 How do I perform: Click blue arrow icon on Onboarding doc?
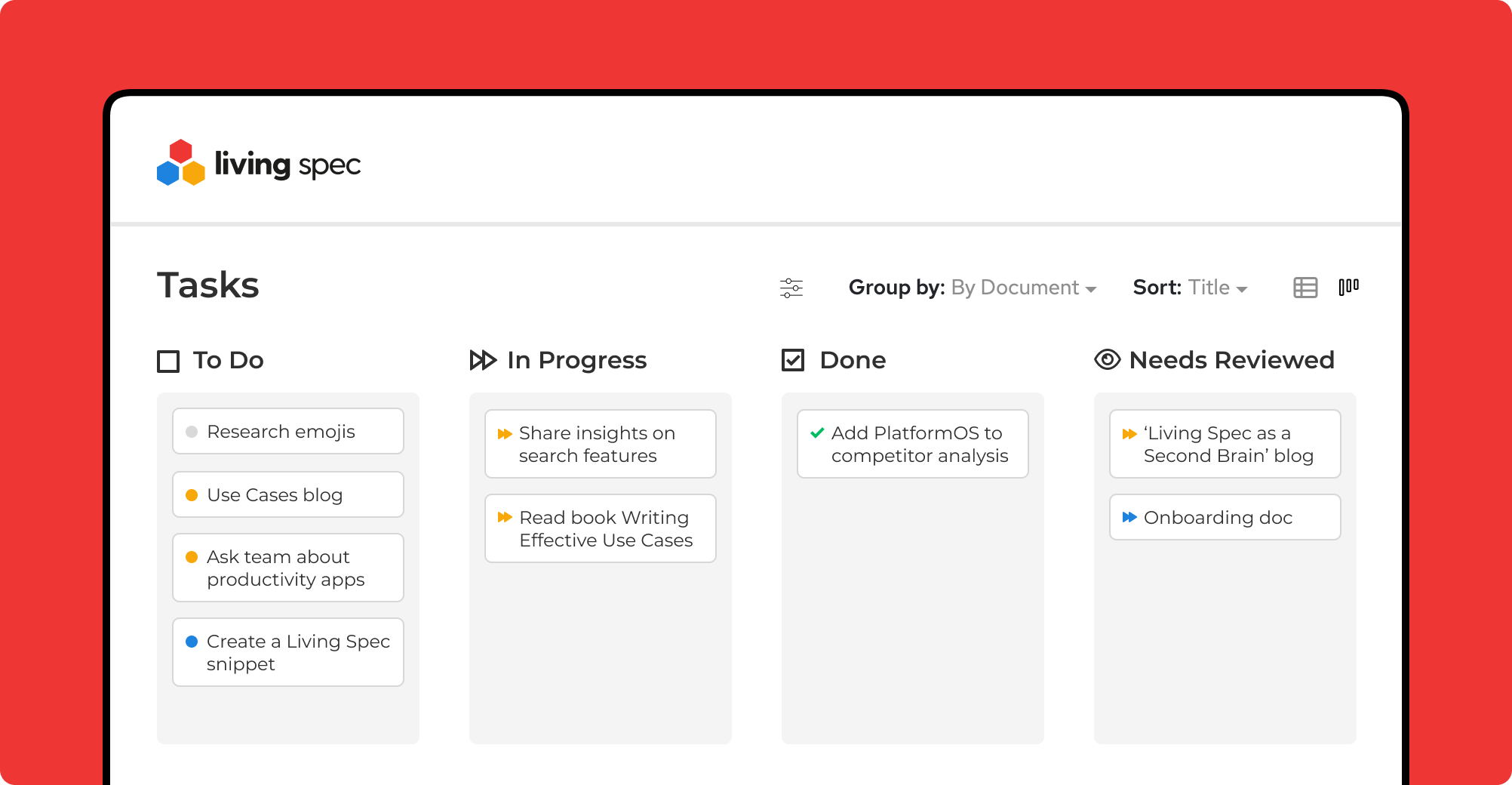coord(1129,517)
